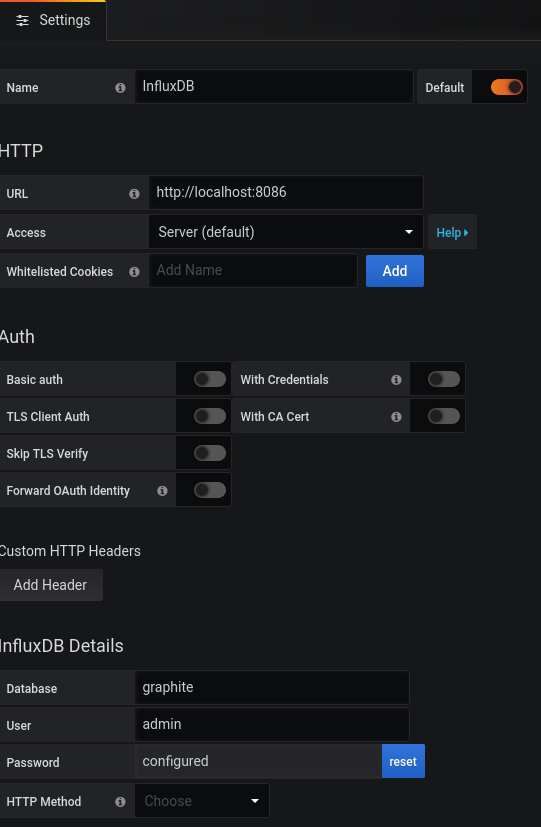Click the HTTP Method label

click(x=44, y=802)
